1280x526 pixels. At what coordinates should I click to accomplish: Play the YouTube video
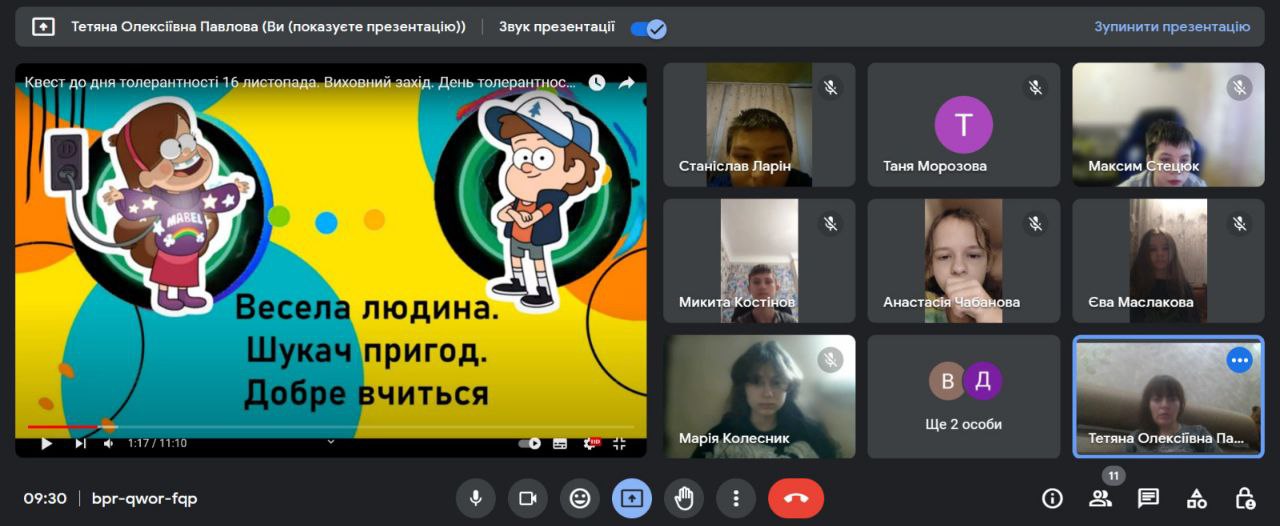tap(46, 443)
